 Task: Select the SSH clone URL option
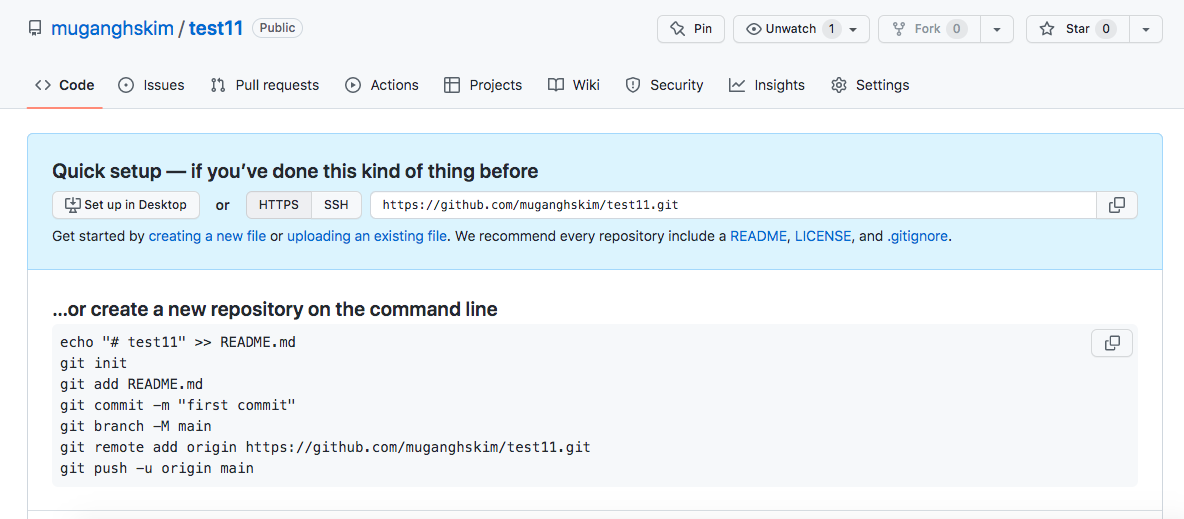336,205
